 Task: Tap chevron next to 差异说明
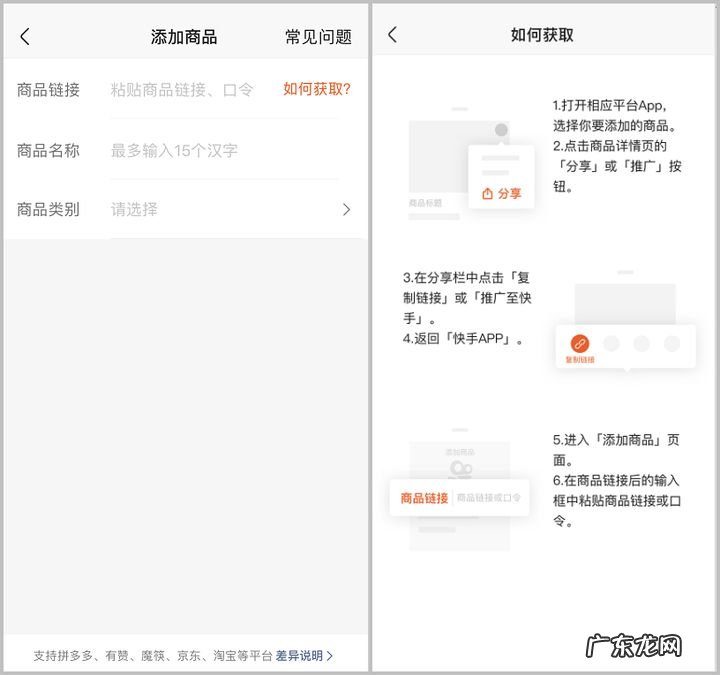tap(329, 656)
